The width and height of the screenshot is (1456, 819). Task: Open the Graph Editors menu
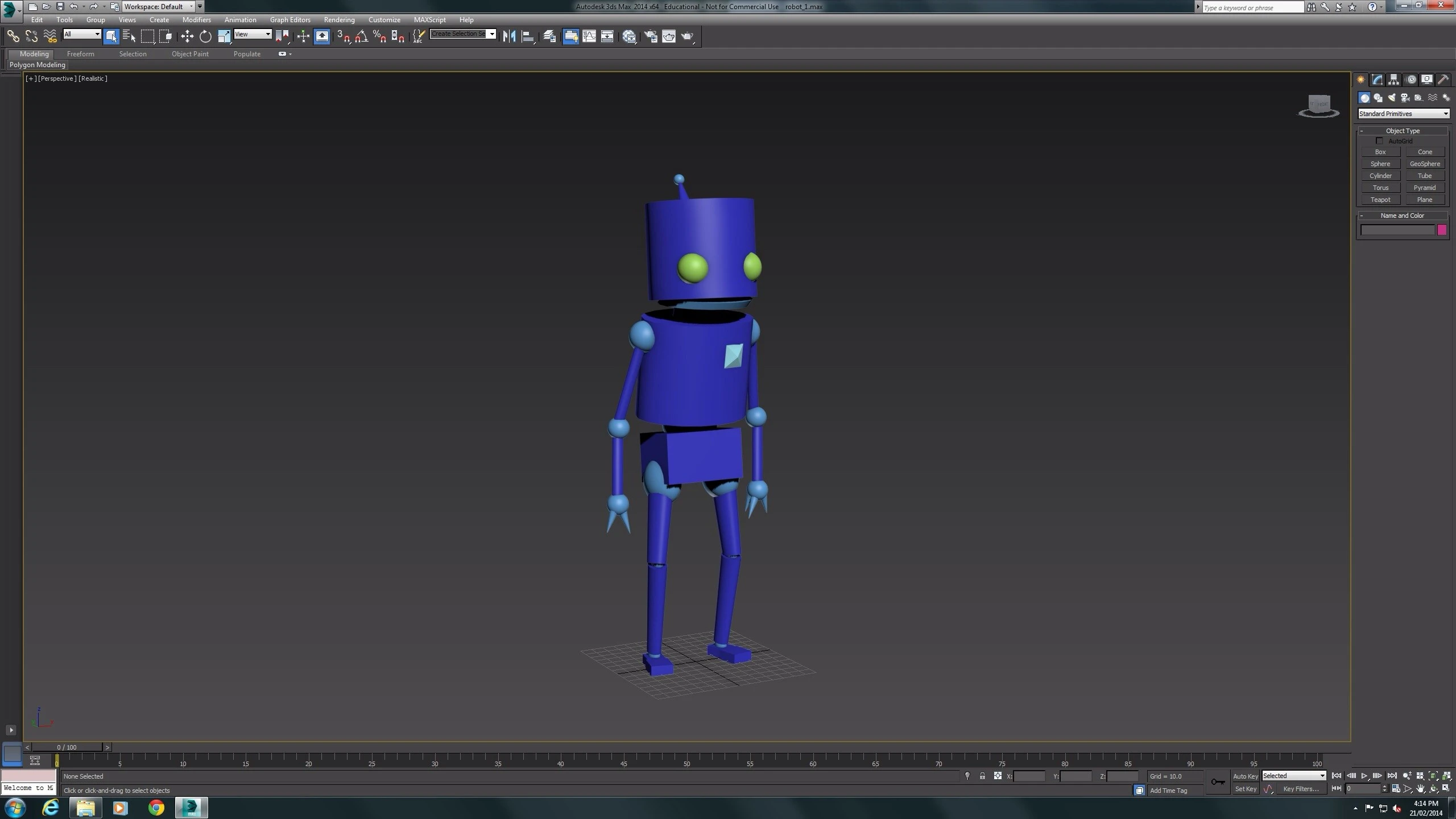click(x=290, y=20)
